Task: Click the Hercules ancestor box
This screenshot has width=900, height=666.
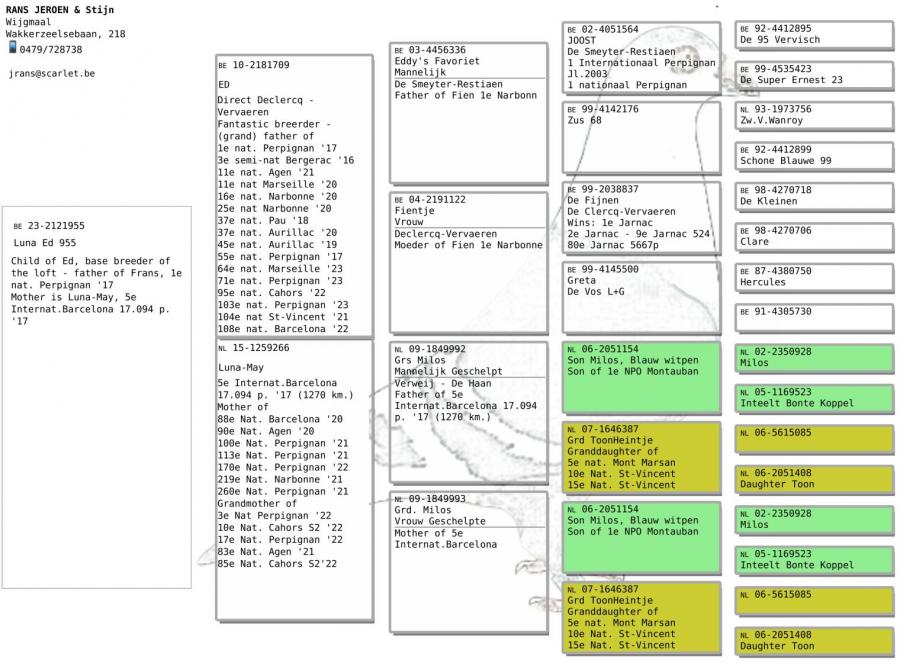Action: (x=814, y=277)
